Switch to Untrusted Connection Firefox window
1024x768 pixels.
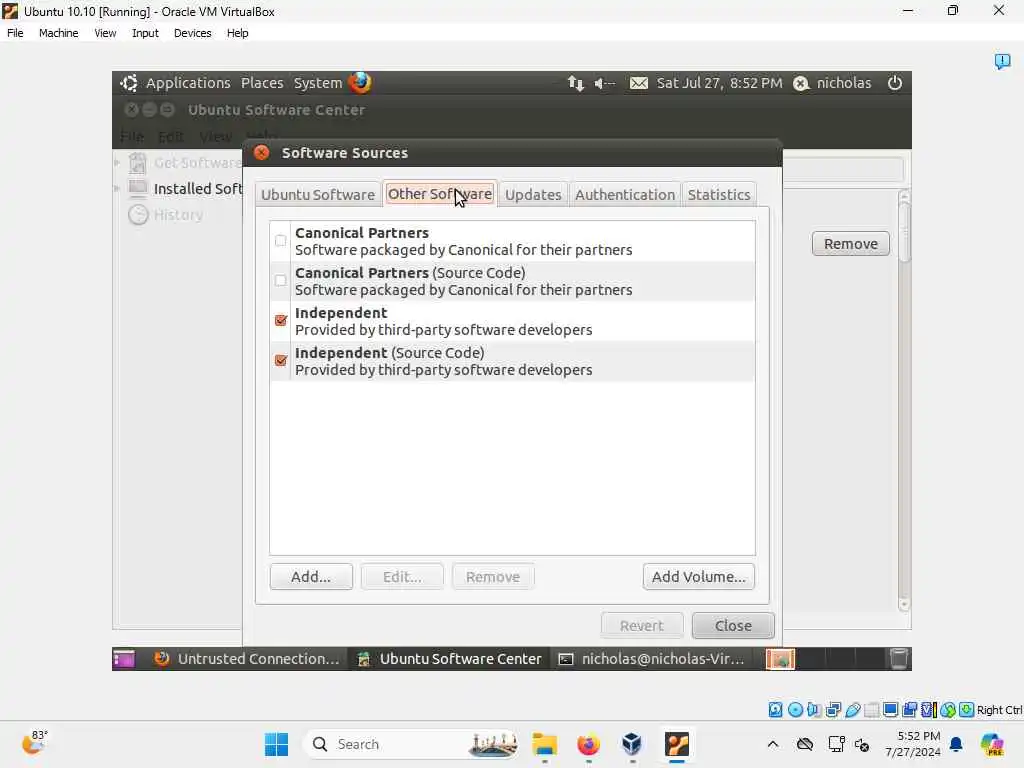coord(247,659)
